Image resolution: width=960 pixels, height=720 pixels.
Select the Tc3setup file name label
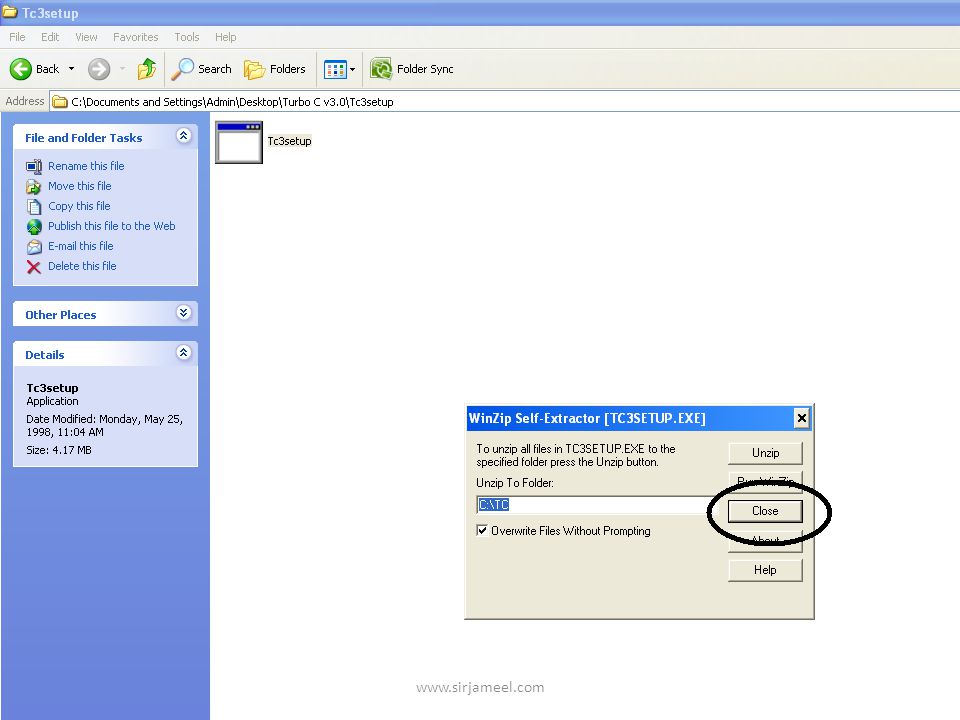point(290,141)
